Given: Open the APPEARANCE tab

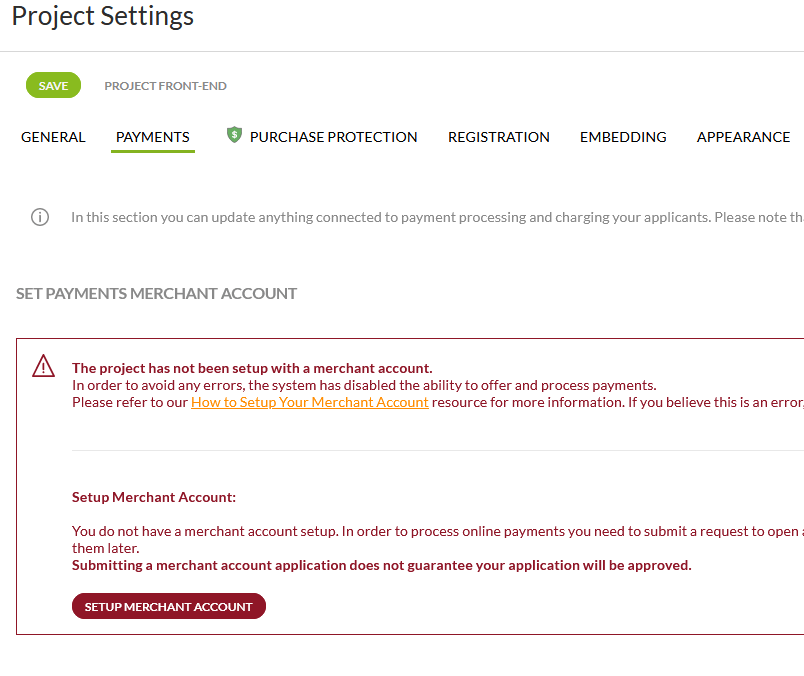Looking at the screenshot, I should 743,137.
